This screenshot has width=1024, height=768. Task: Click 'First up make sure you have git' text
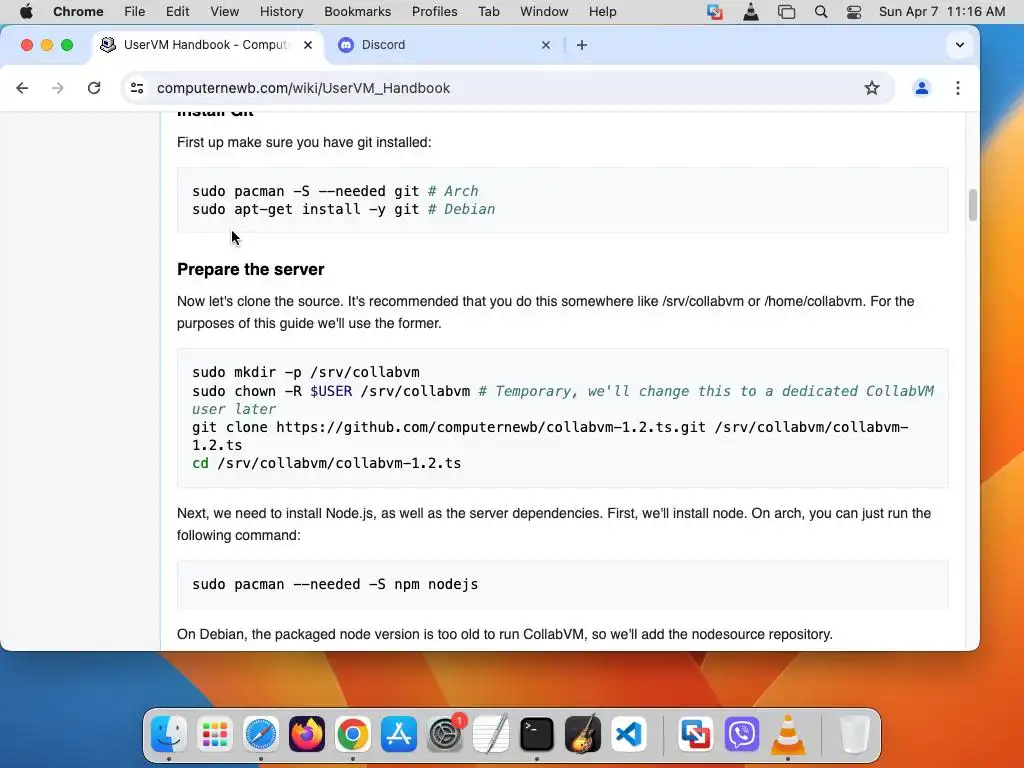[x=304, y=142]
